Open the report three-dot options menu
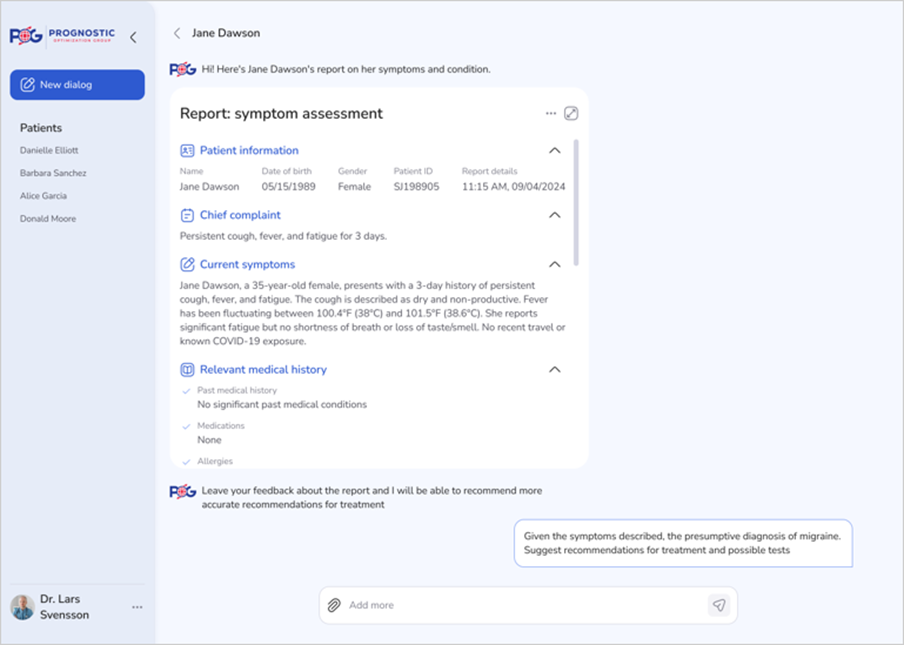904x645 pixels. click(550, 114)
